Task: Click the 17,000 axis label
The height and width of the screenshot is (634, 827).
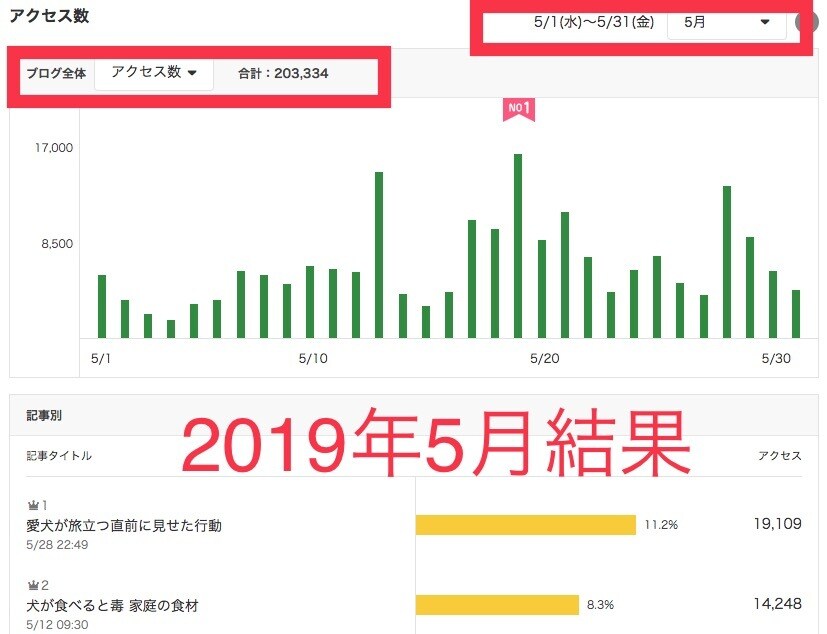Action: point(54,148)
